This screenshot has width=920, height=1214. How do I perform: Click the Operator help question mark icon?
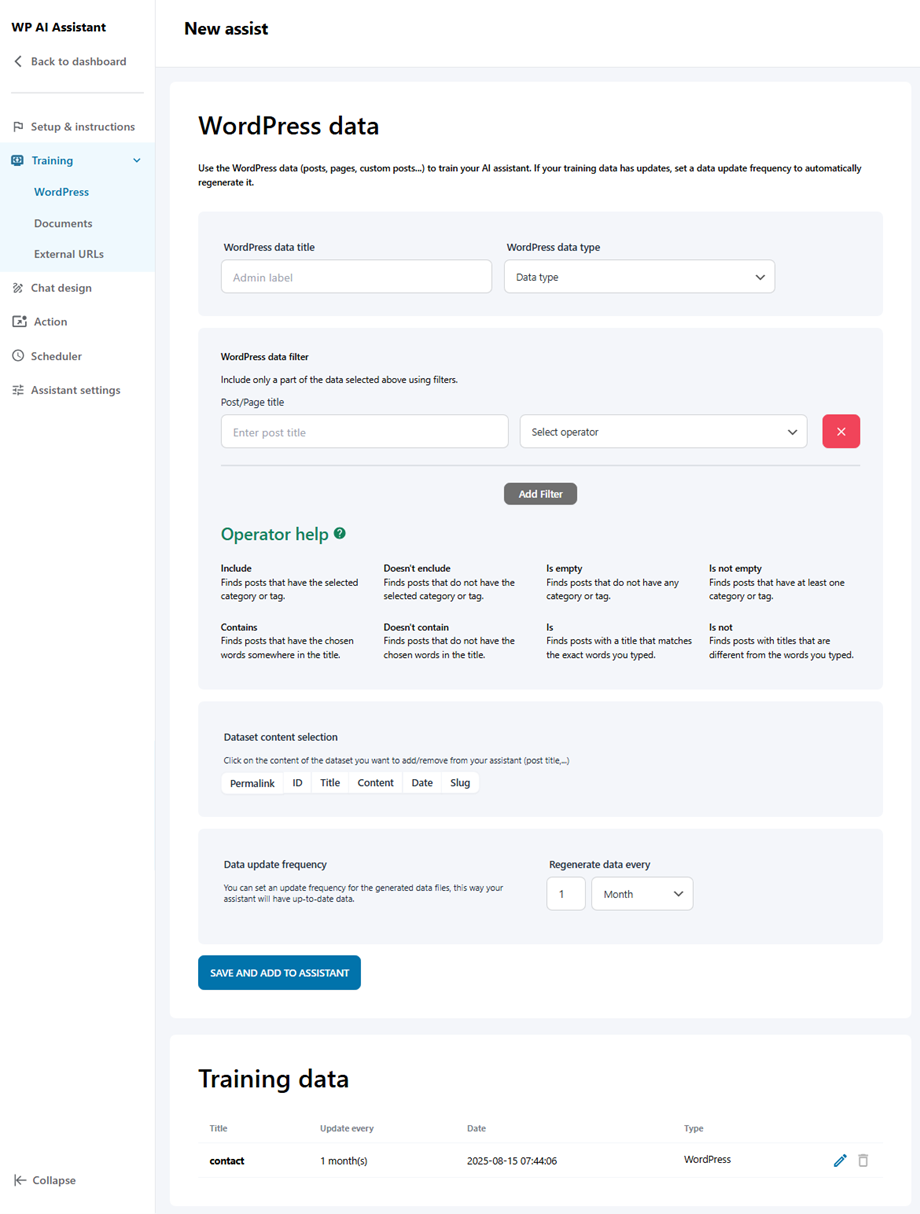click(340, 534)
